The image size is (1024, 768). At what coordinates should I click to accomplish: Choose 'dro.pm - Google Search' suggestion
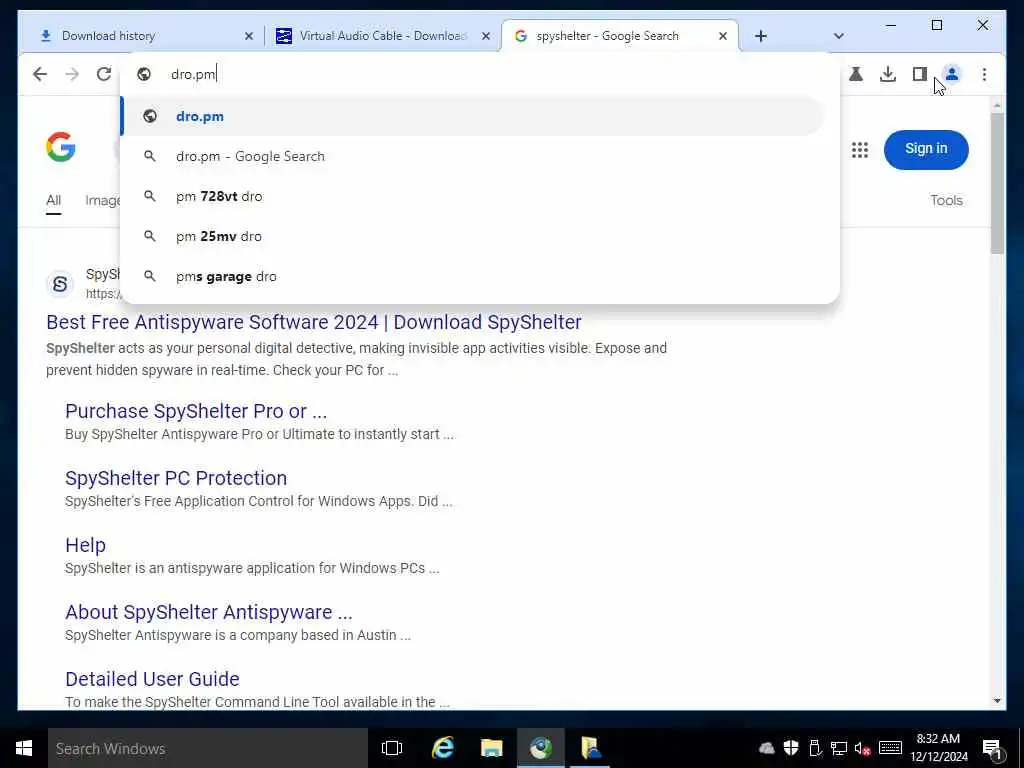pyautogui.click(x=472, y=156)
